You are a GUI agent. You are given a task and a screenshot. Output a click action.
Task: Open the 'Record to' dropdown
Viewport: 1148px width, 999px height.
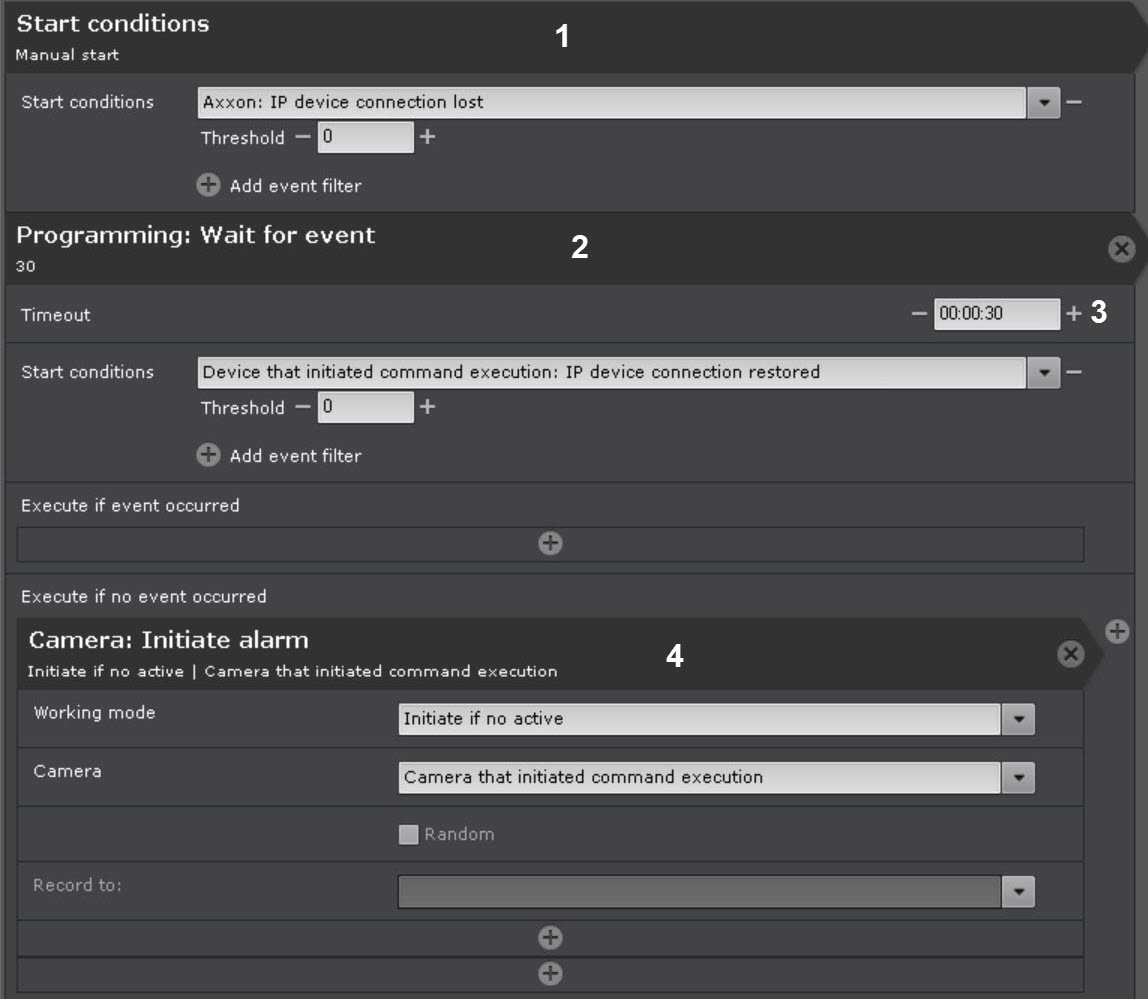coord(1019,891)
